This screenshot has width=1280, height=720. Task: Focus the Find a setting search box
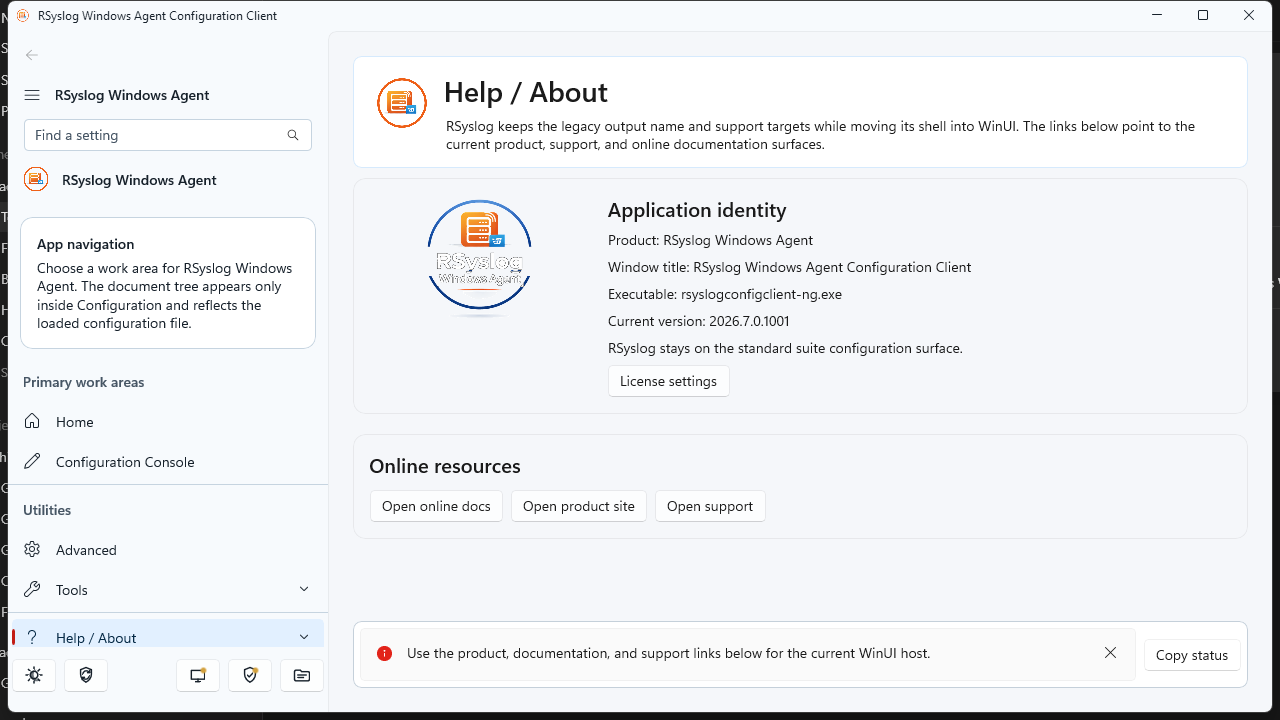click(168, 135)
